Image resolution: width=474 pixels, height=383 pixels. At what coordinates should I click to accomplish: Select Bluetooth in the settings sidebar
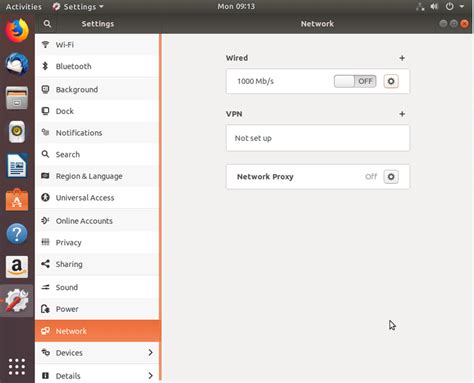97,66
